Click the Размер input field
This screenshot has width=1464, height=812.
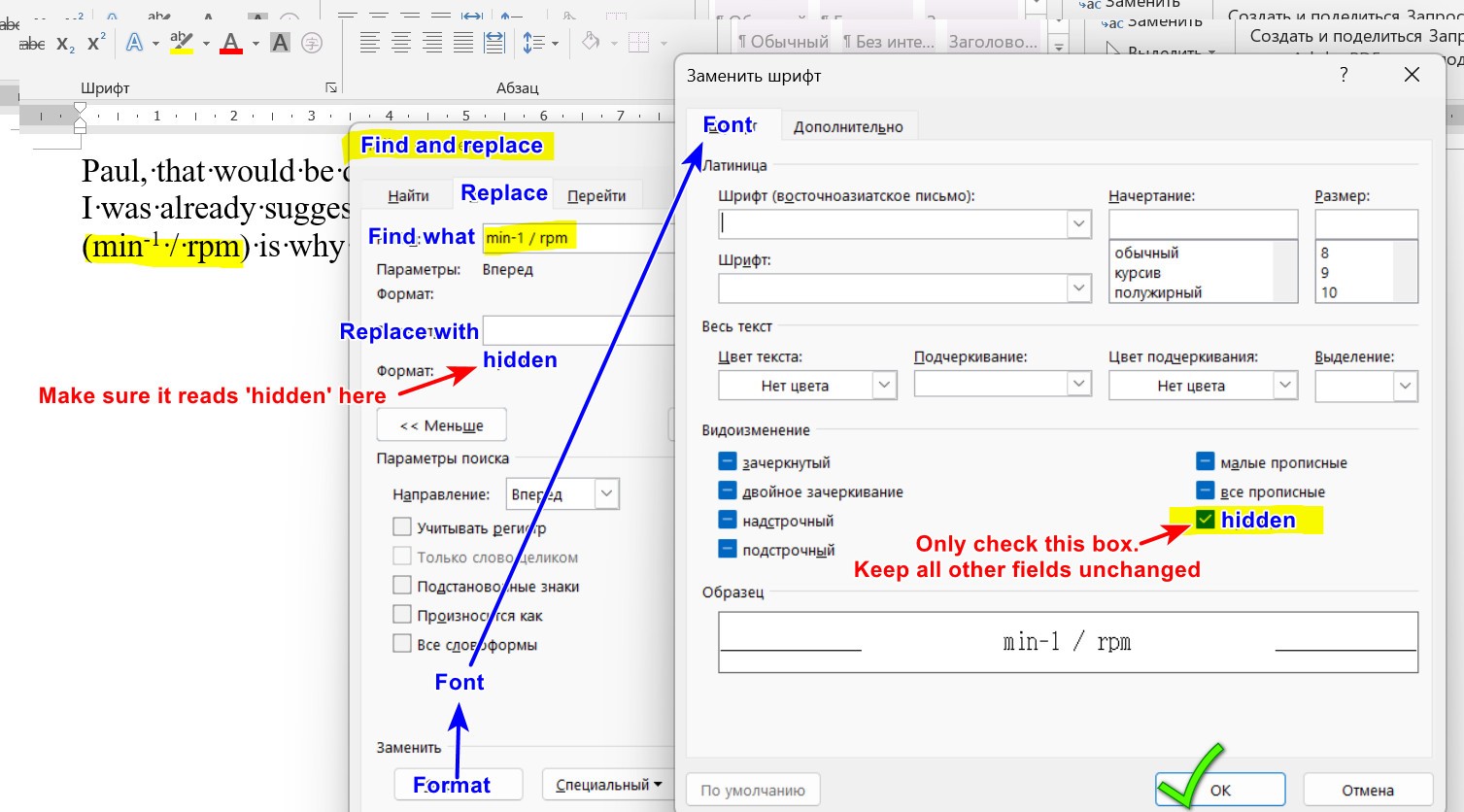[x=1366, y=224]
